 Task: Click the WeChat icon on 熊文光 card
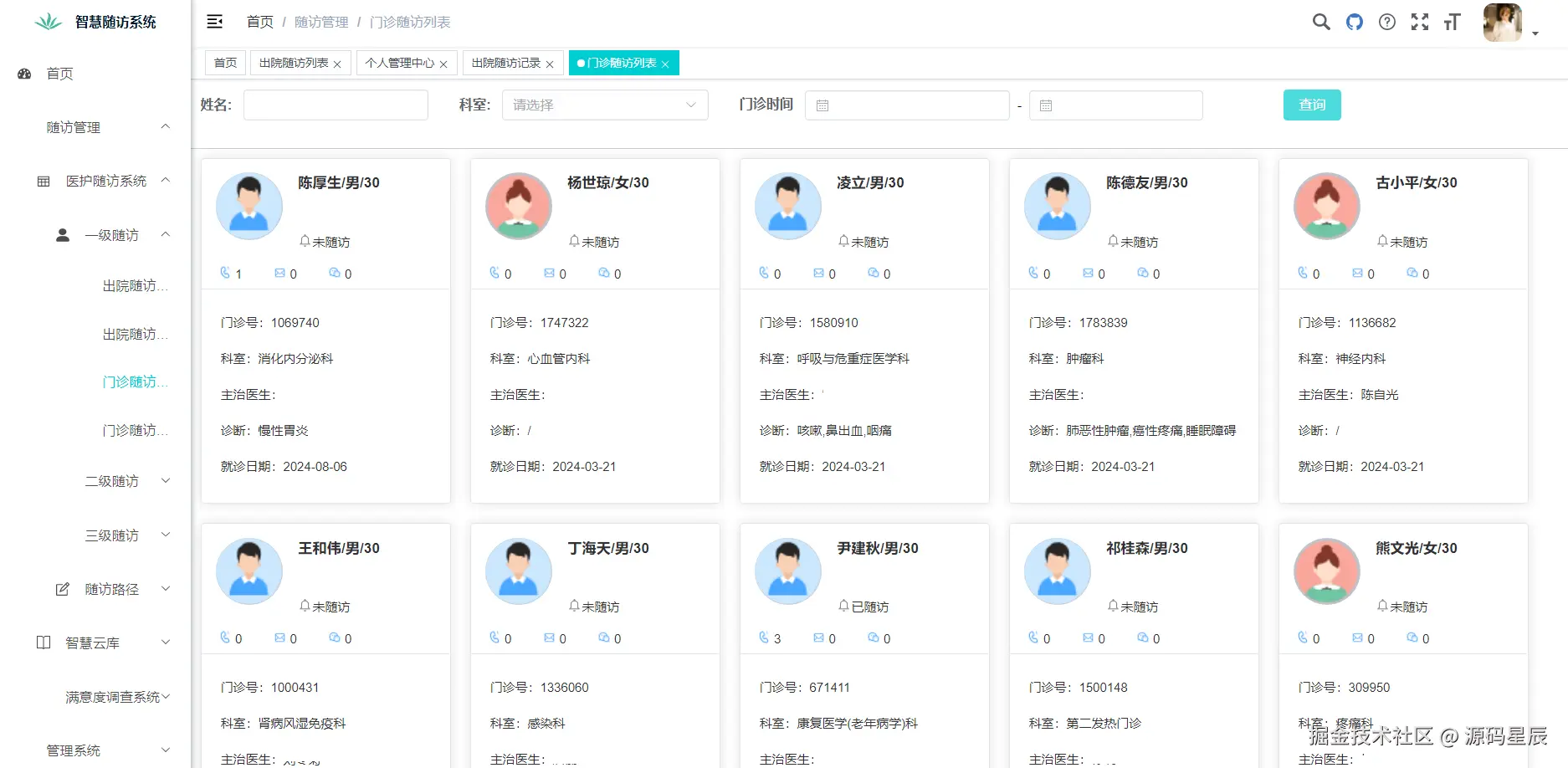tap(1412, 637)
